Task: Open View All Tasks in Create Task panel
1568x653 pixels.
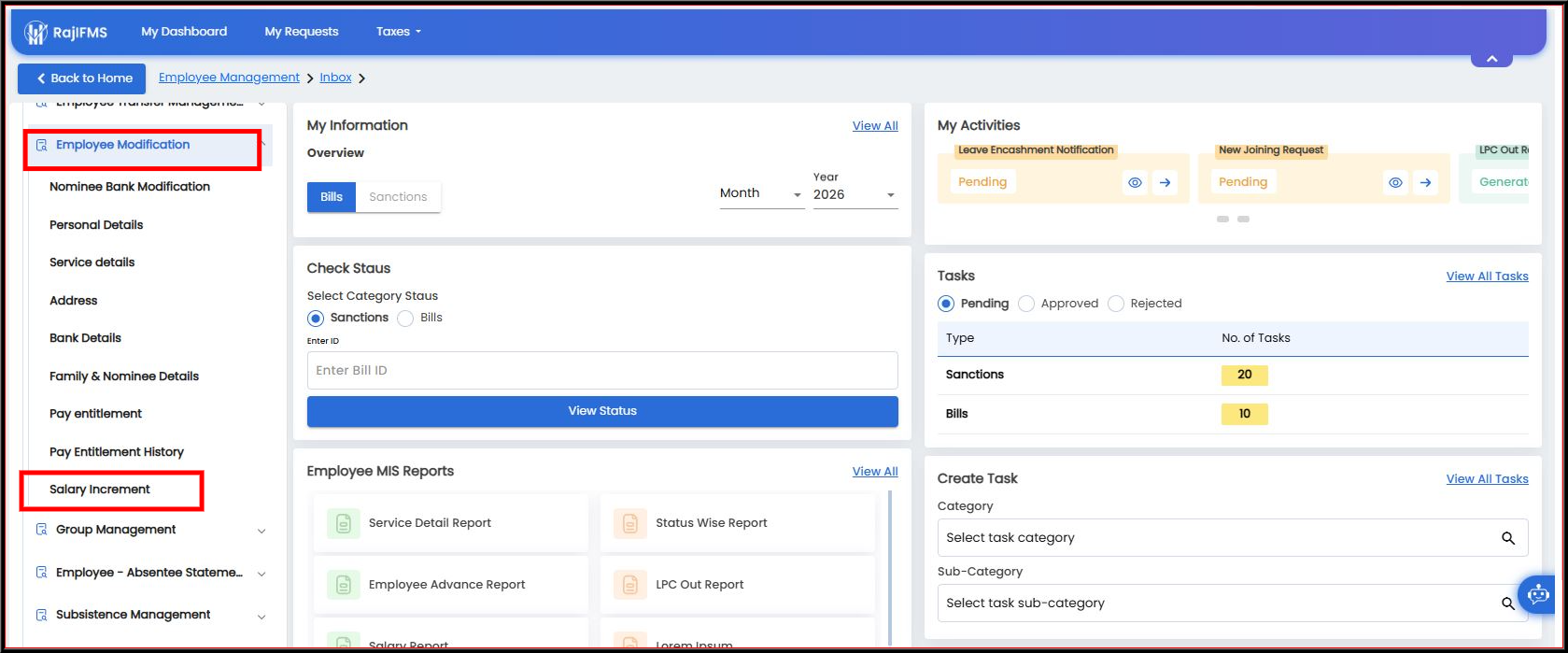Action: (1488, 479)
